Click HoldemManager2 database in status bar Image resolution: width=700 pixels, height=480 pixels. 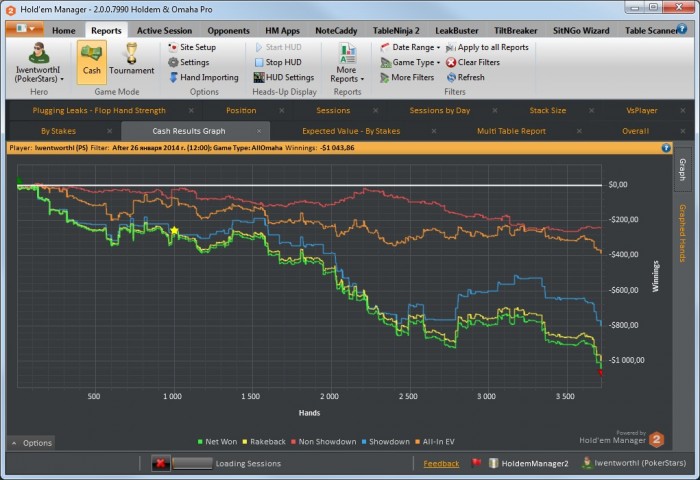point(528,463)
